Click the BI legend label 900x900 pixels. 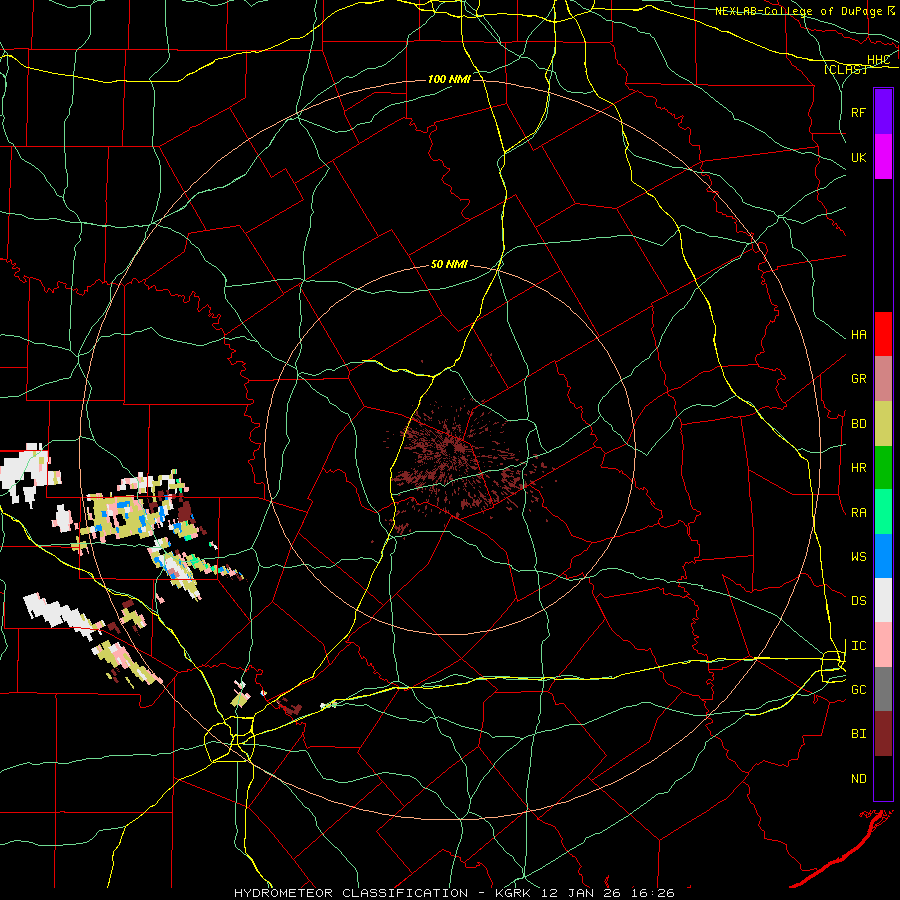coord(858,734)
